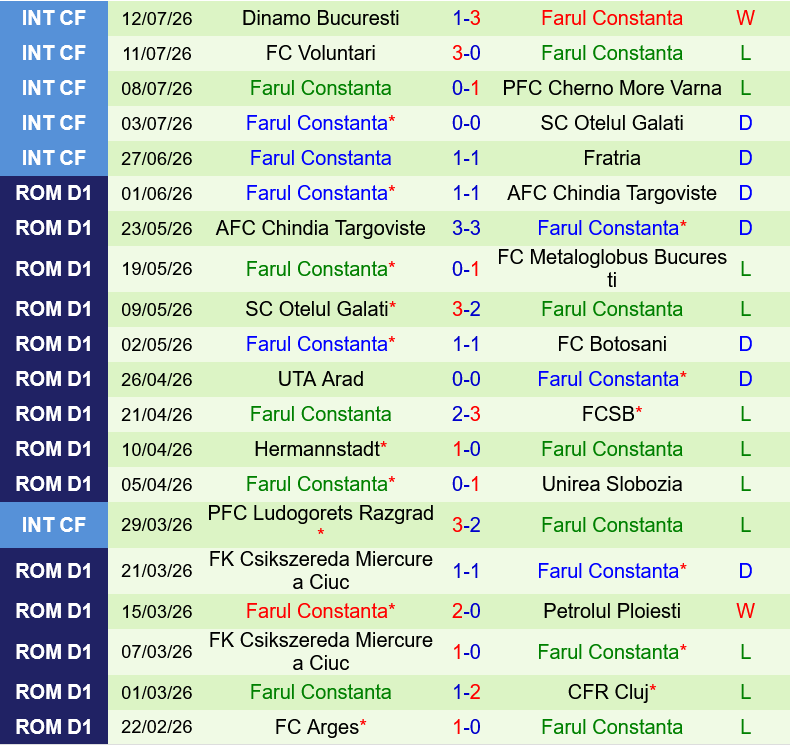Click PFC Cherno More Varna opponent
The image size is (790, 746).
[612, 88]
